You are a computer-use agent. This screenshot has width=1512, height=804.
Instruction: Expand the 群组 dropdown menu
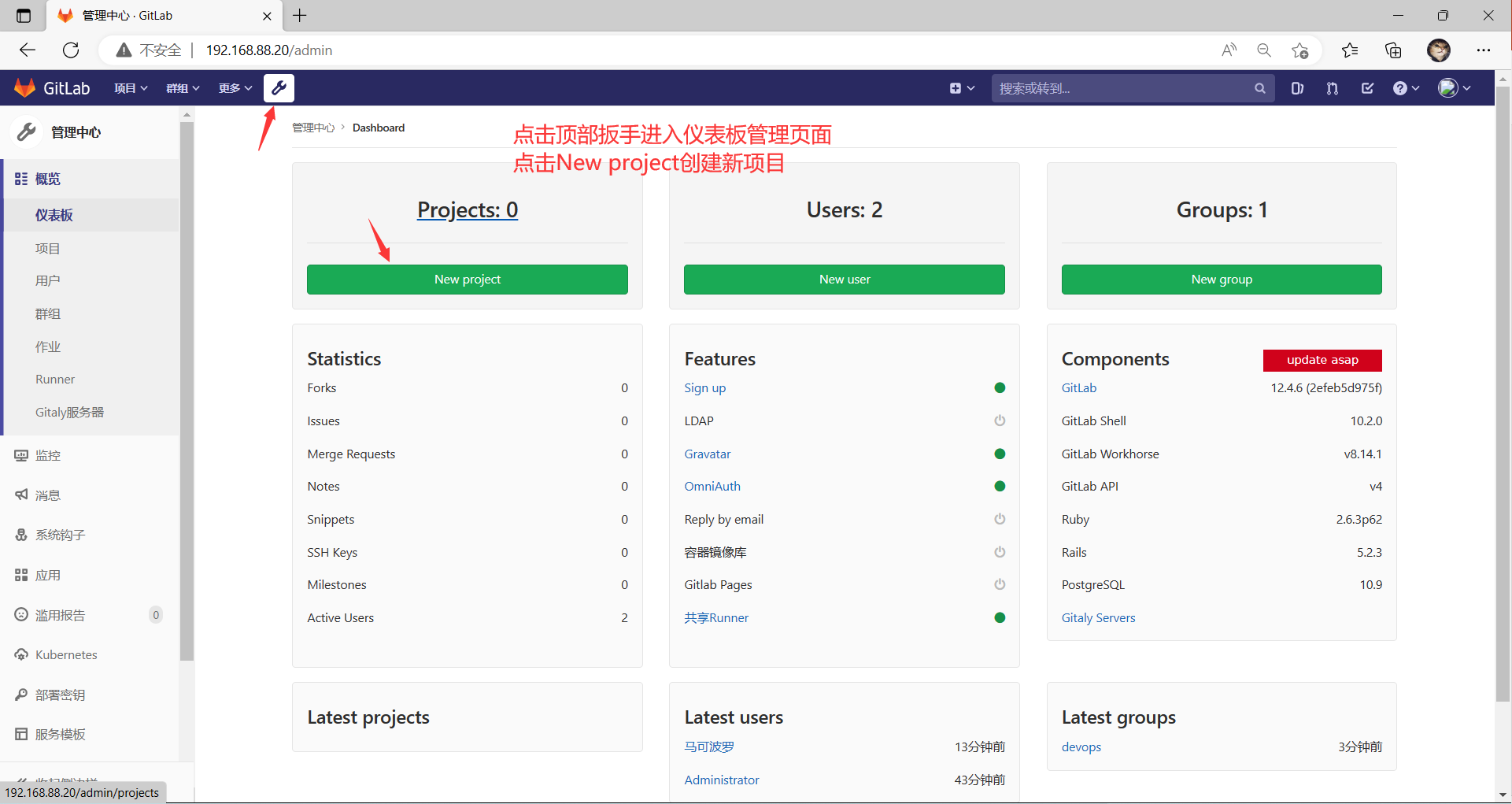[x=183, y=88]
